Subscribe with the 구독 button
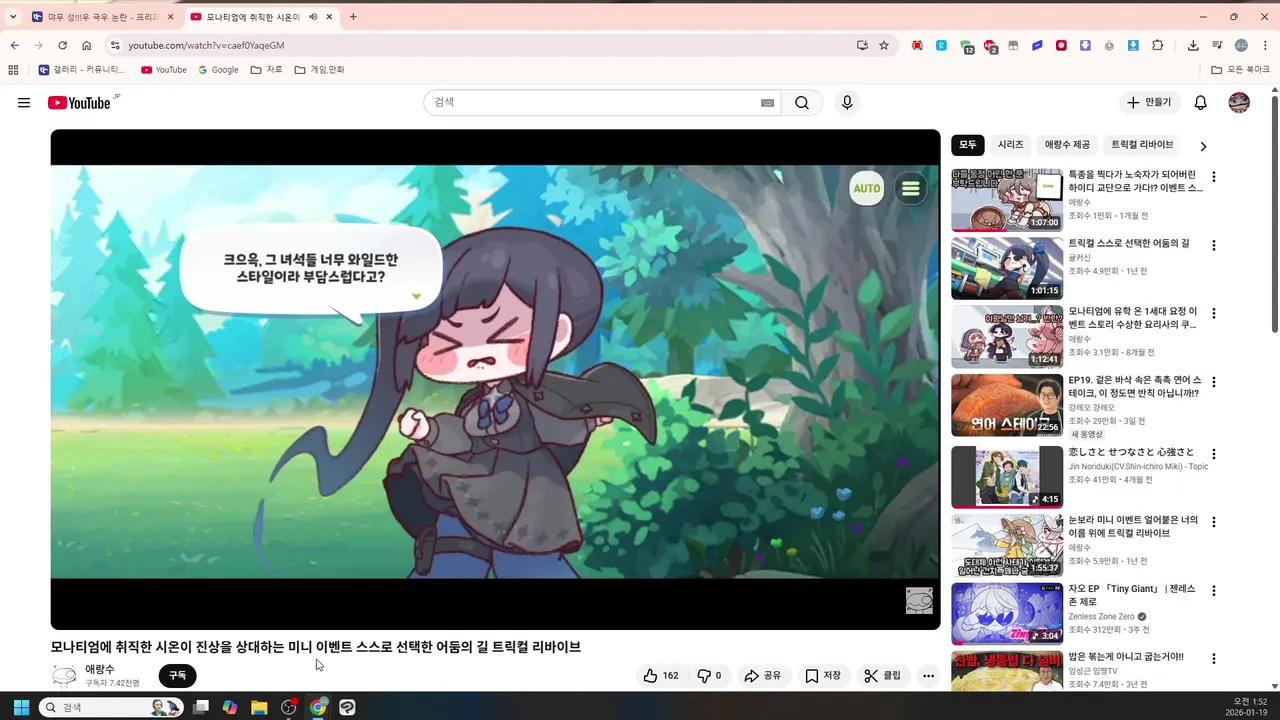The image size is (1280, 720). click(177, 676)
